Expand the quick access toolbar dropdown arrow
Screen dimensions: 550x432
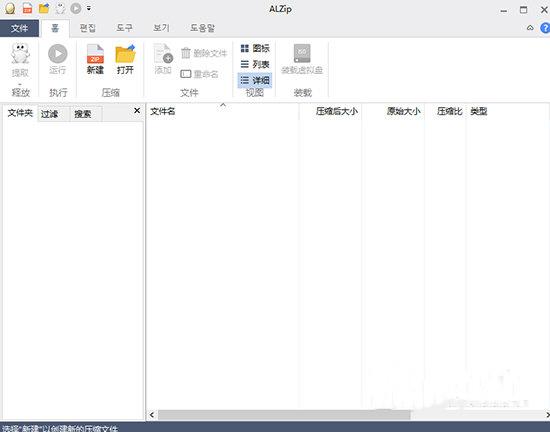click(89, 8)
